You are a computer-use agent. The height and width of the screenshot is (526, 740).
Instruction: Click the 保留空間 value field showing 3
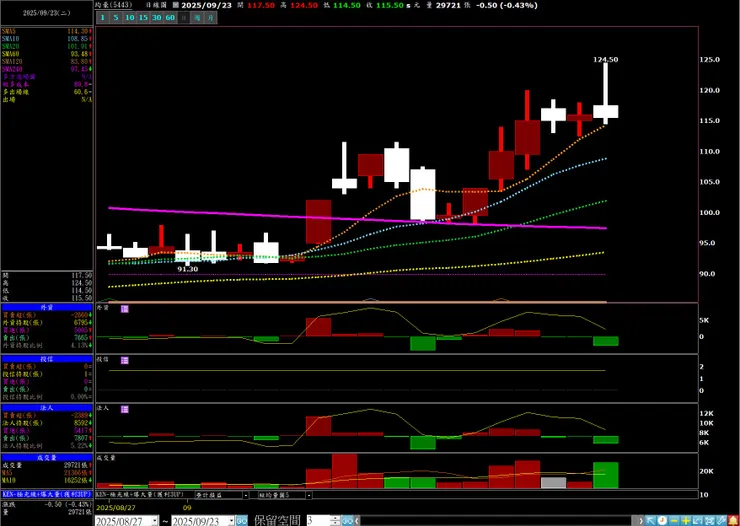click(318, 521)
